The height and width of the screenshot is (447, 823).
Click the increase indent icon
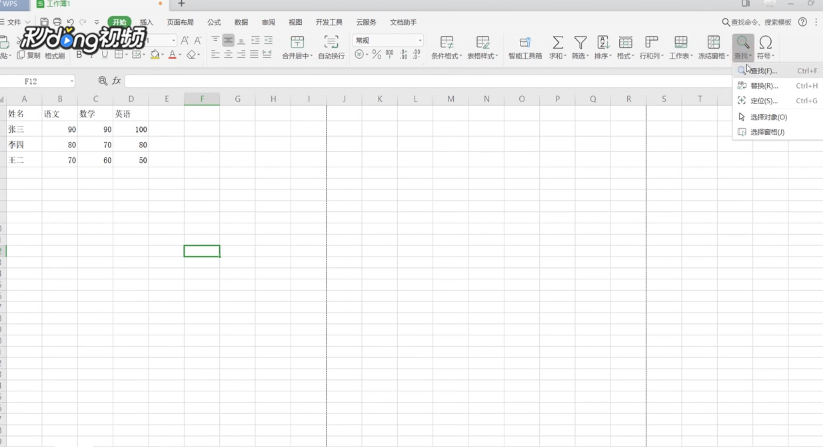pyautogui.click(x=268, y=40)
